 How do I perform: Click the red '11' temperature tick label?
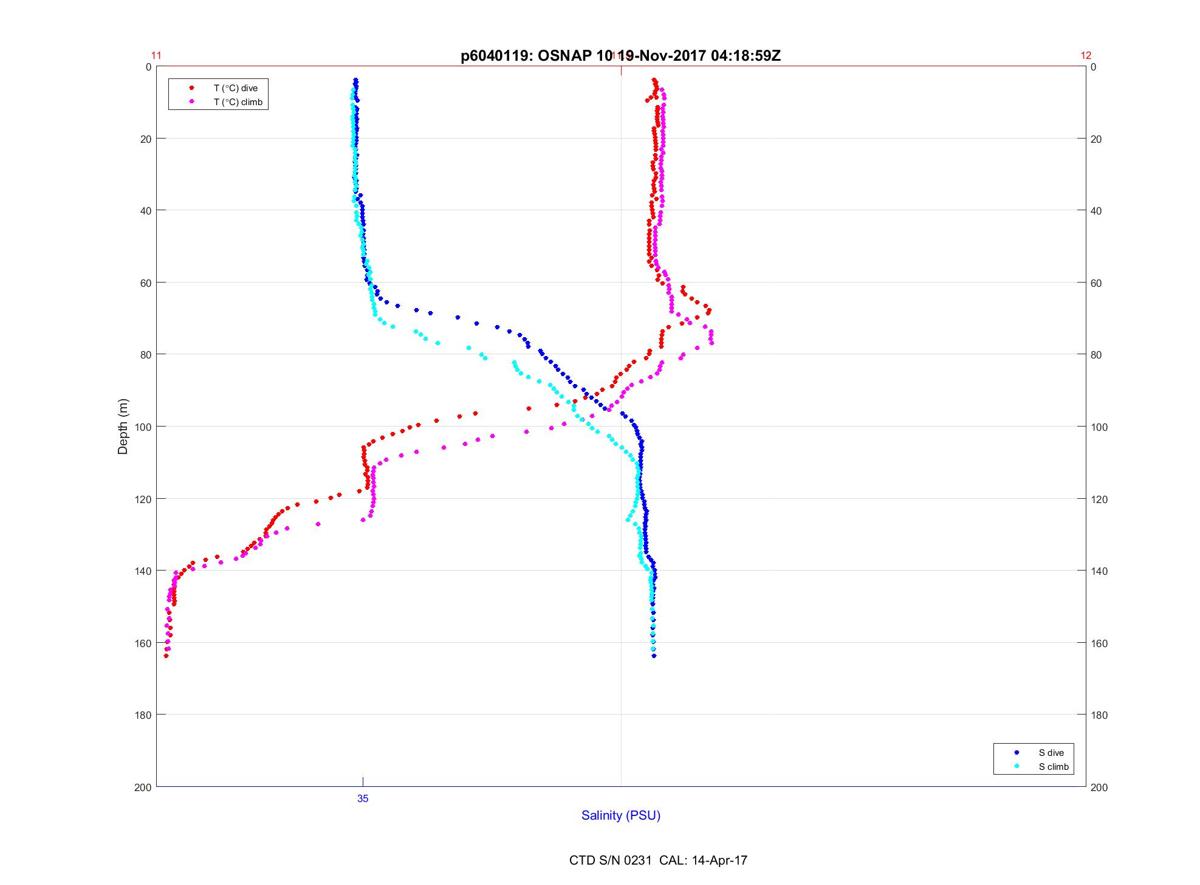click(x=156, y=56)
